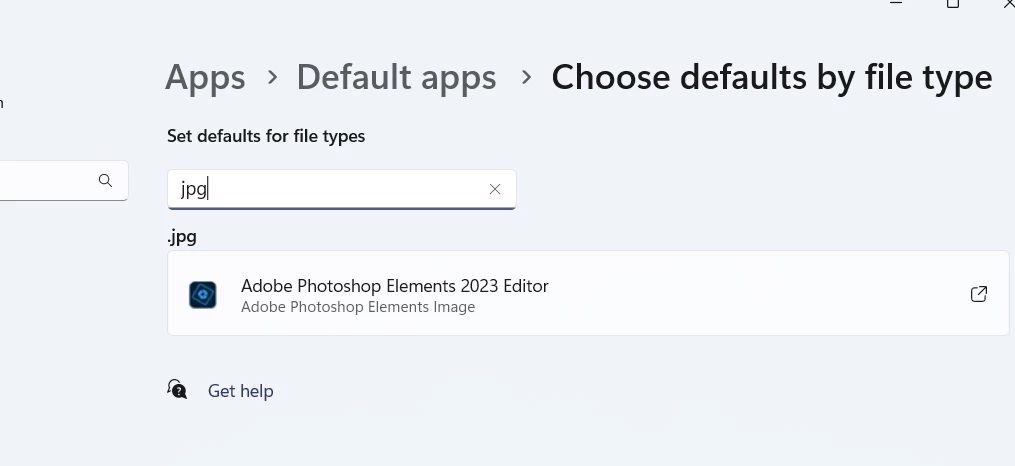Viewport: 1015px width, 466px height.
Task: Go back to Apps breadcrumb
Action: [205, 77]
